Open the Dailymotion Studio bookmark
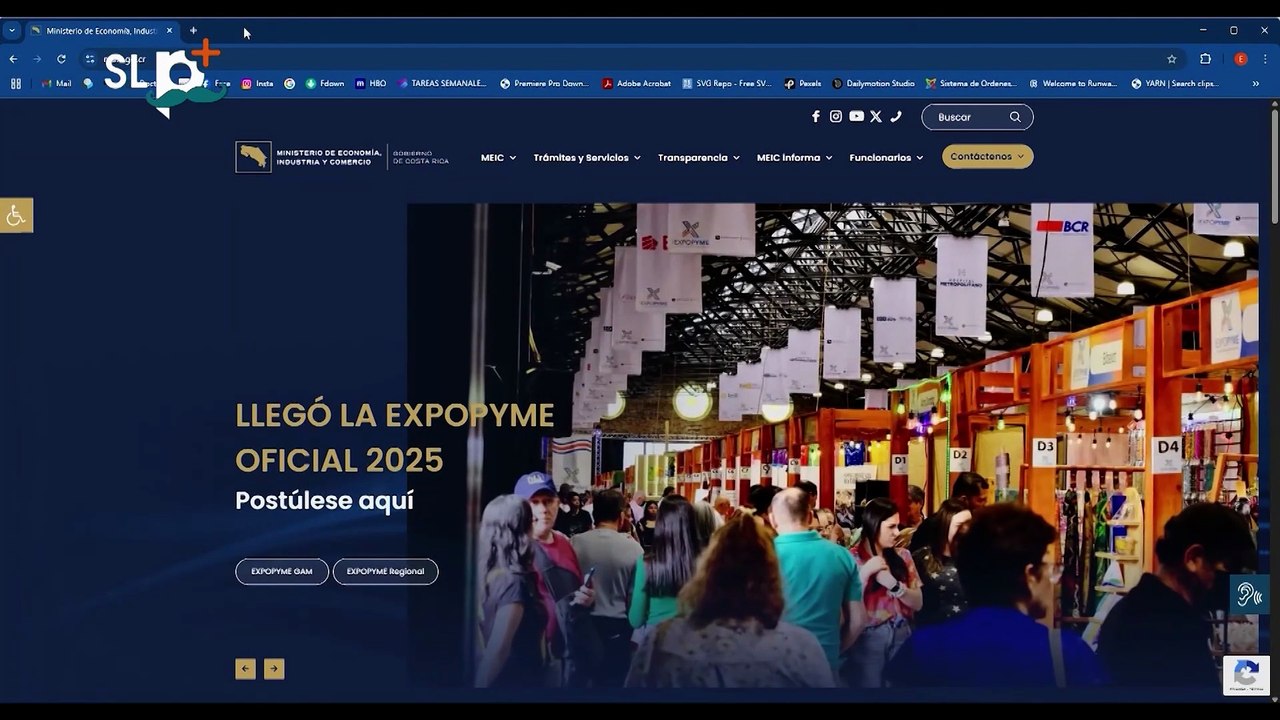This screenshot has height=720, width=1280. click(873, 84)
